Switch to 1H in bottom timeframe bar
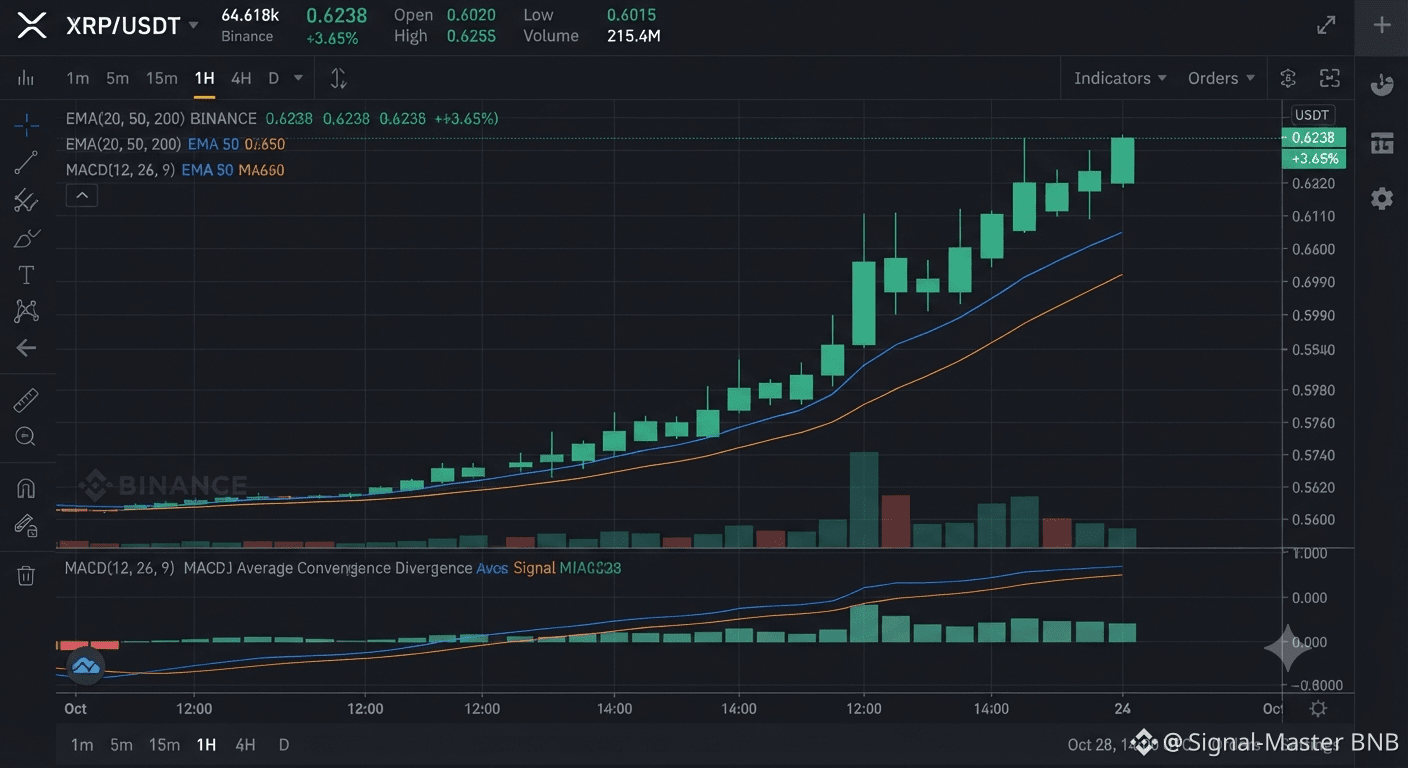 206,744
